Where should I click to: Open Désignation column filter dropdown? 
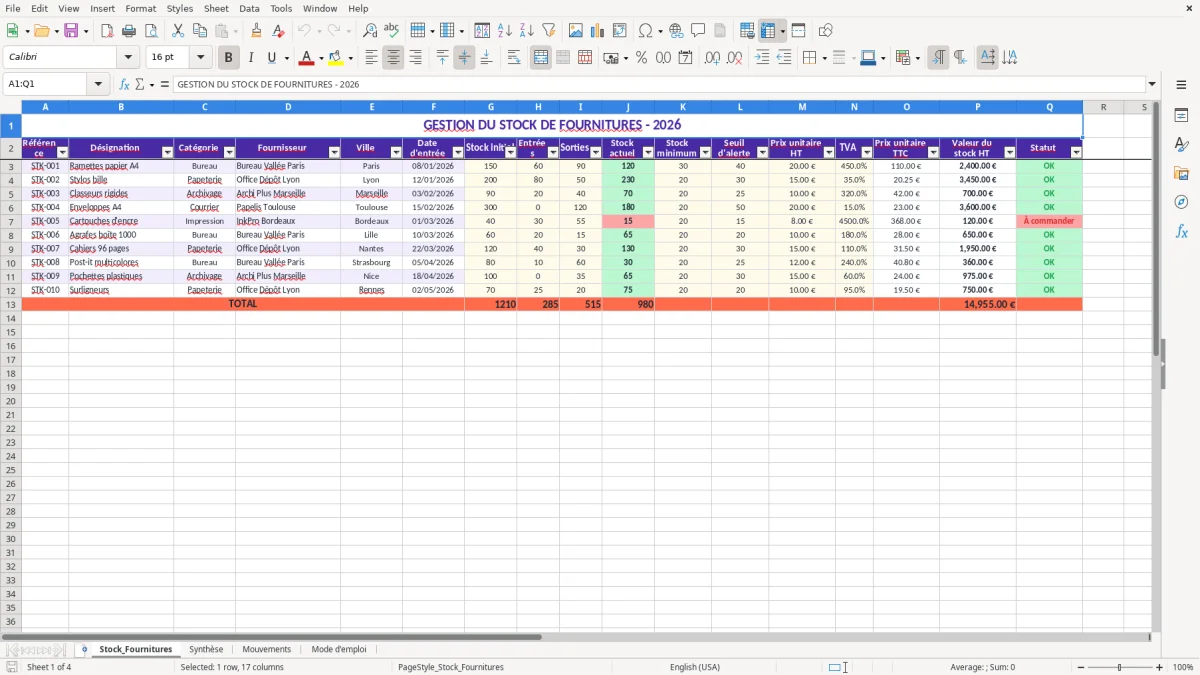[x=167, y=153]
